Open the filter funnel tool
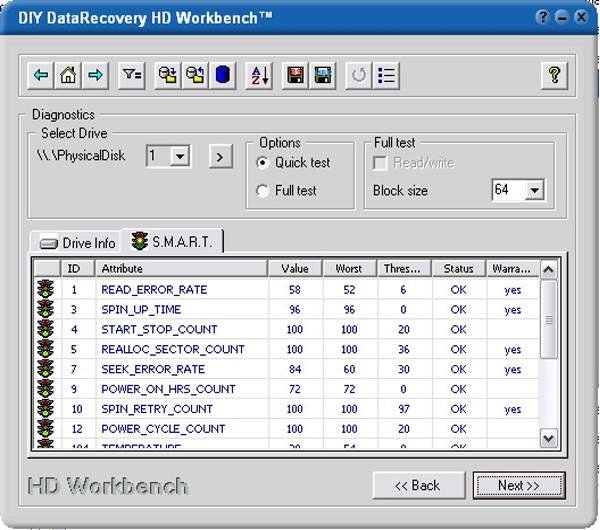 (132, 75)
